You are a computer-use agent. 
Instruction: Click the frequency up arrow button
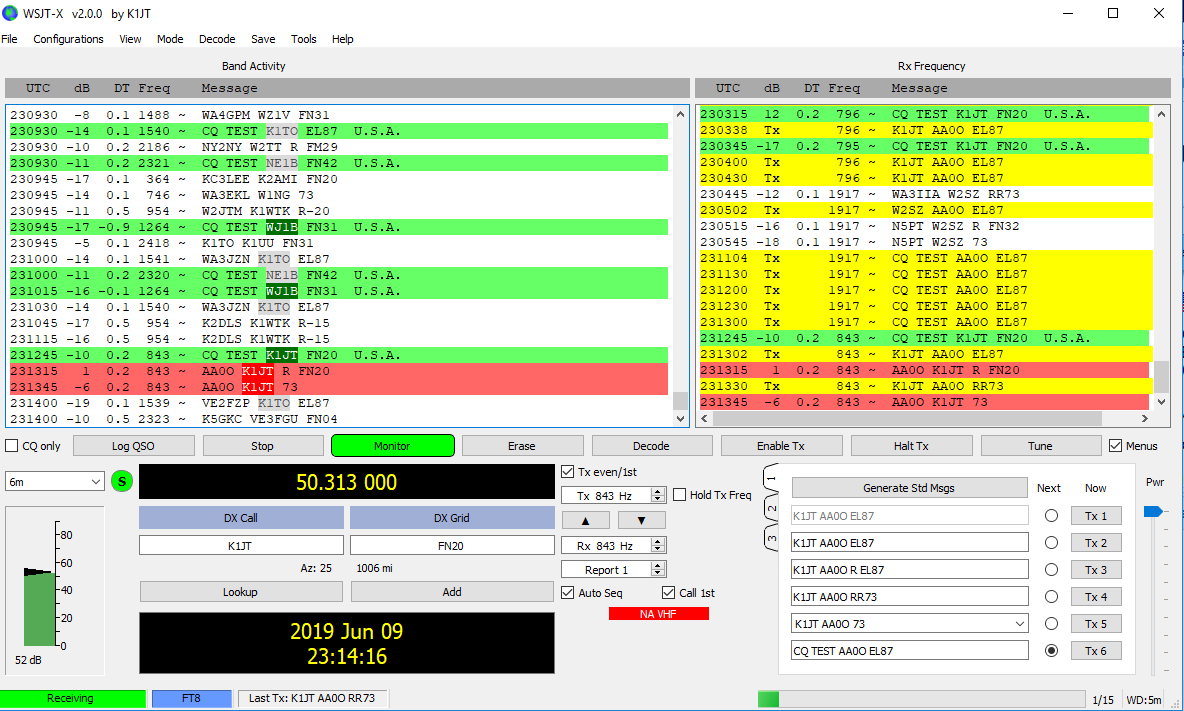585,520
